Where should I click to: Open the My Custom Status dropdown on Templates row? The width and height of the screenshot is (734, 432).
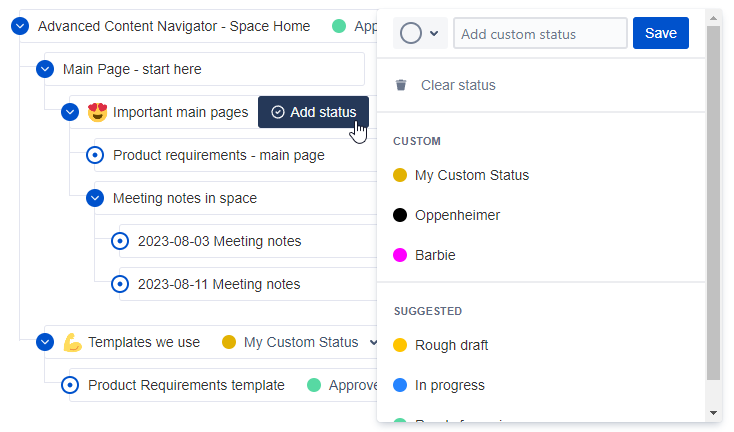373,342
